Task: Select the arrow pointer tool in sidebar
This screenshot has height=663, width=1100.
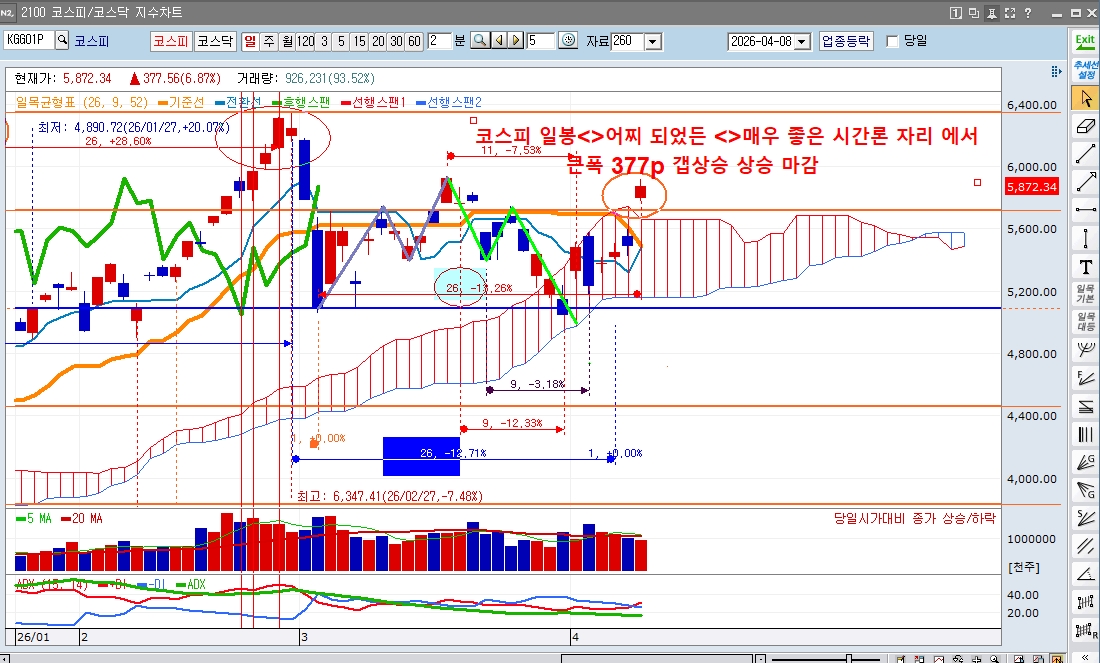Action: [x=1085, y=98]
